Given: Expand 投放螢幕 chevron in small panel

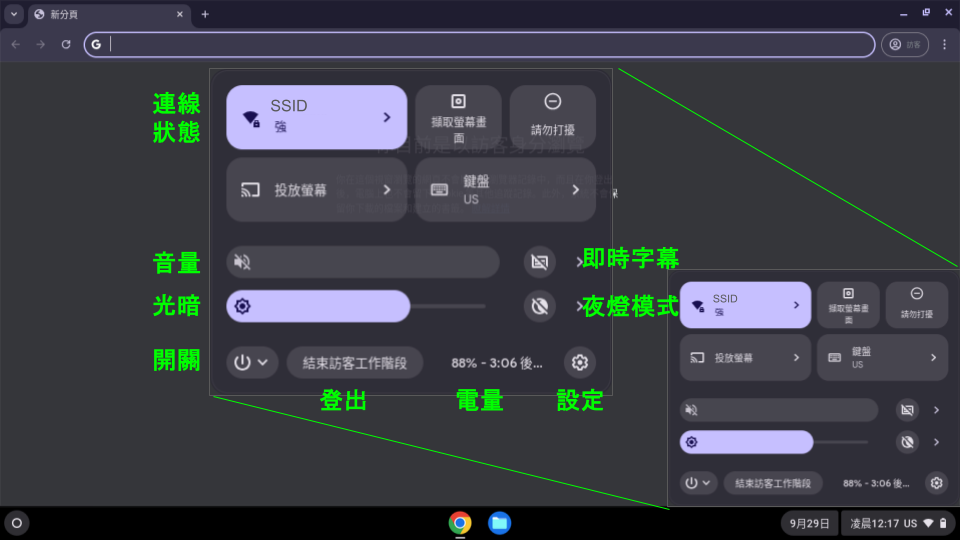Looking at the screenshot, I should [796, 358].
